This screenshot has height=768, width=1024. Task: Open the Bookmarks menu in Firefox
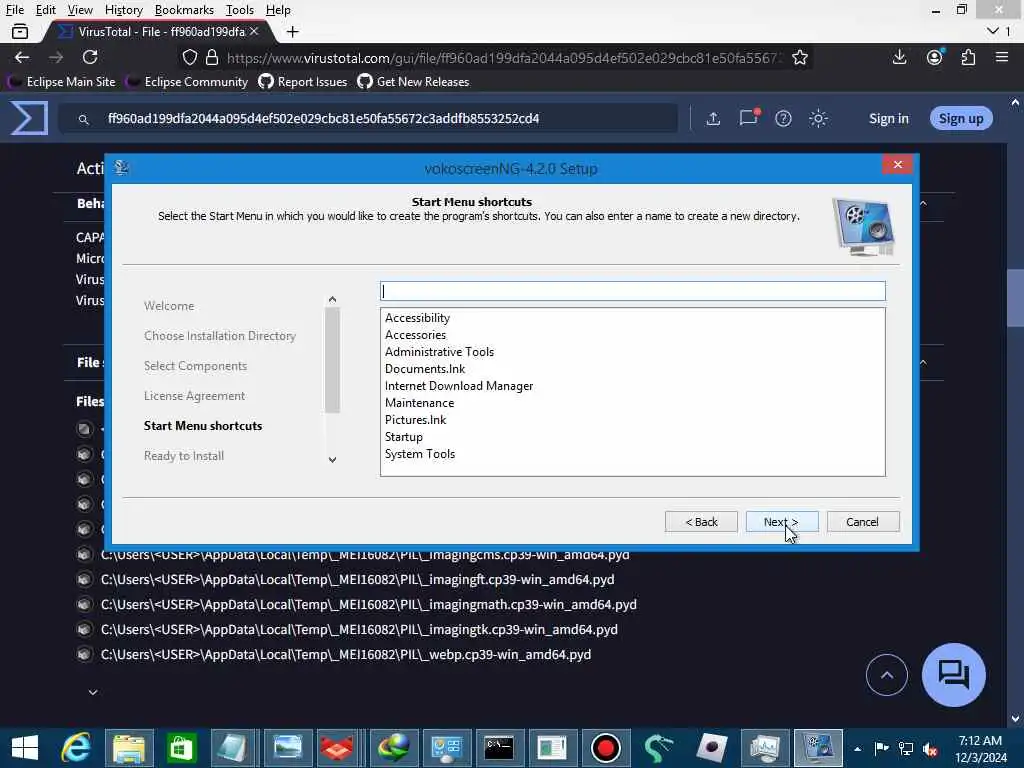(184, 10)
